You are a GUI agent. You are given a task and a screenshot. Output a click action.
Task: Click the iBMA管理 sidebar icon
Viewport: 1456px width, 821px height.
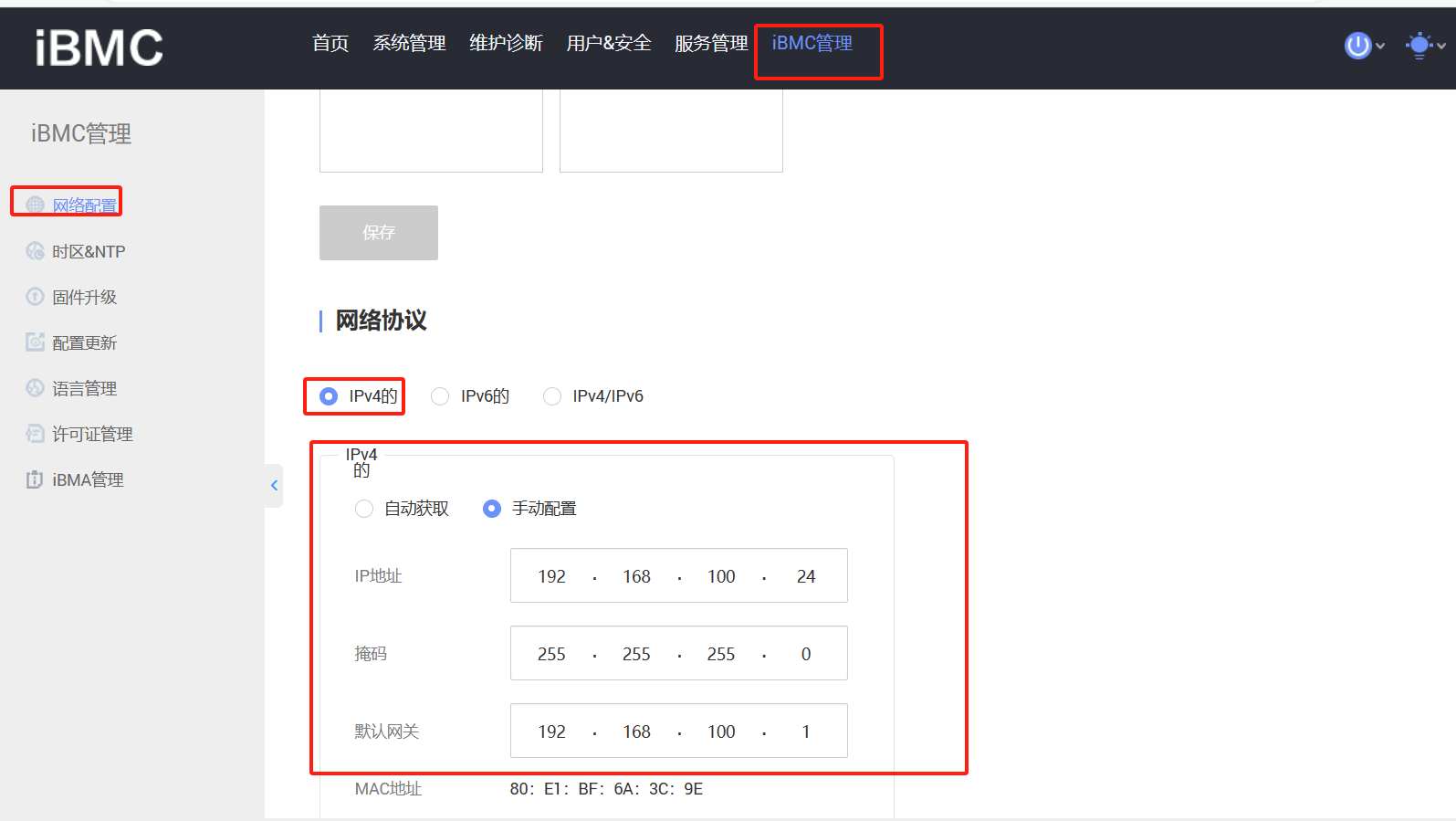[35, 479]
